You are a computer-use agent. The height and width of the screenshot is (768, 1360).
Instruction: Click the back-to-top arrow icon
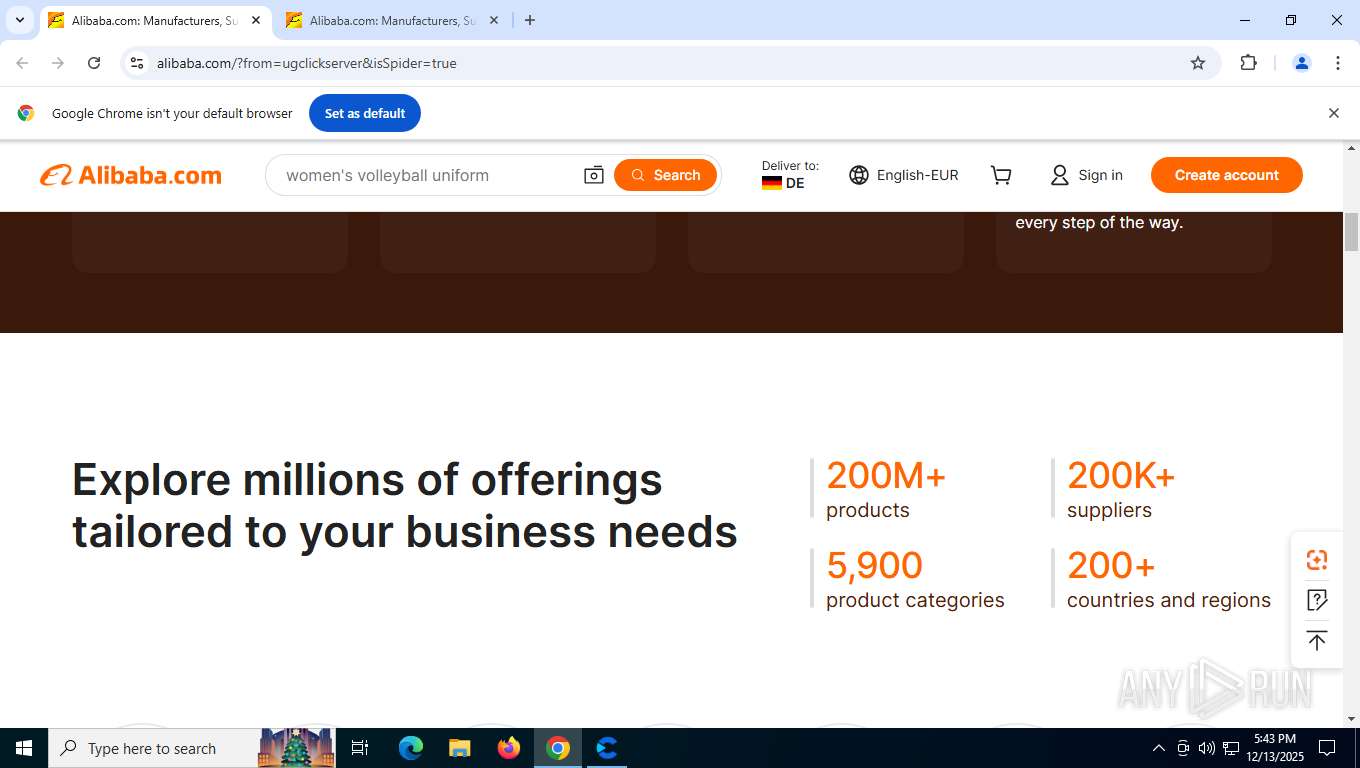[1317, 640]
